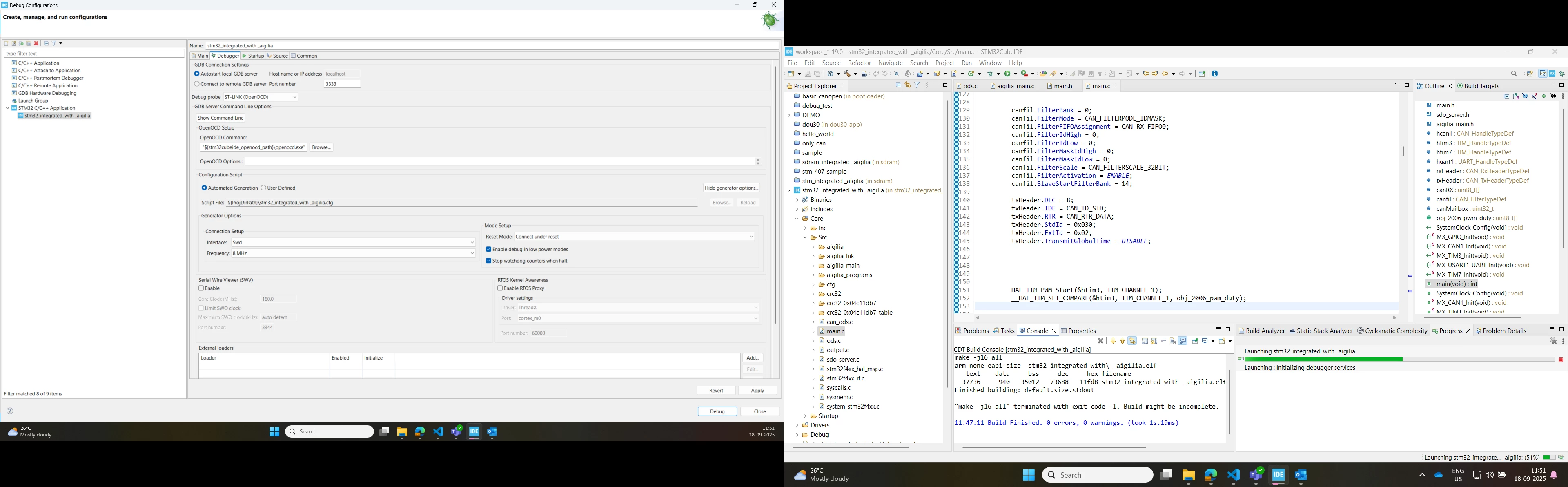1568x487 pixels.
Task: Click Browse button next to OpenOCD Command
Action: [321, 147]
